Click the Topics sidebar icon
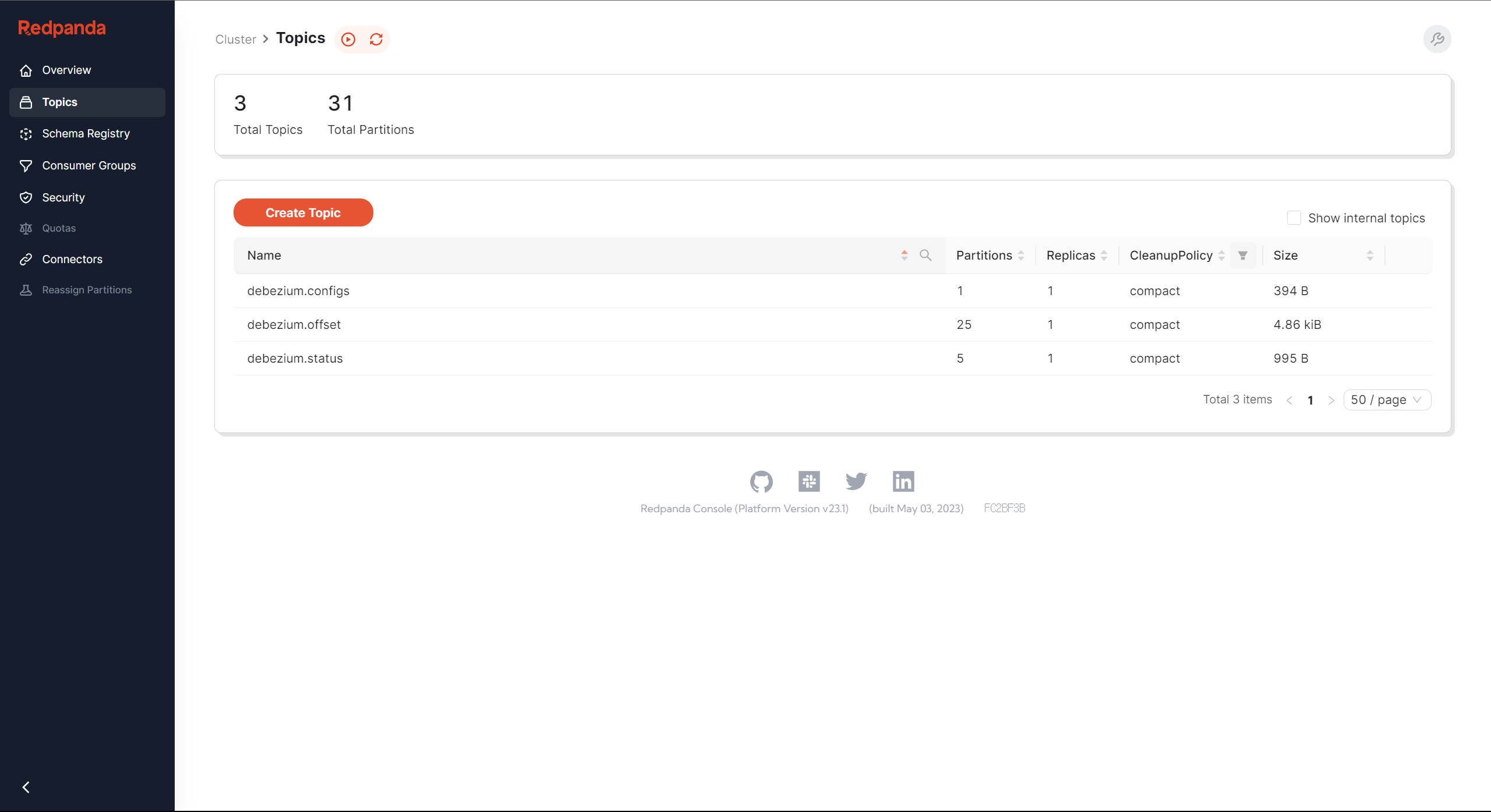The height and width of the screenshot is (812, 1491). tap(26, 102)
